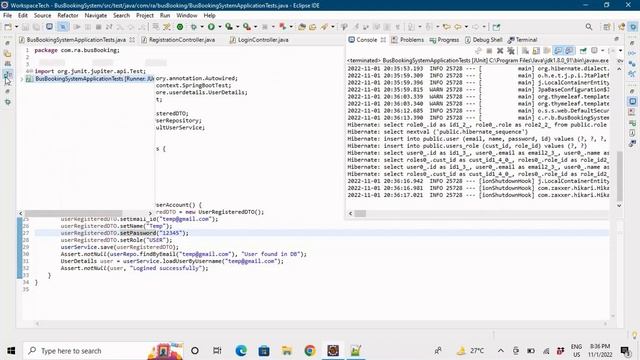The image size is (640, 360).
Task: Switch to the Progress tab
Action: (444, 40)
